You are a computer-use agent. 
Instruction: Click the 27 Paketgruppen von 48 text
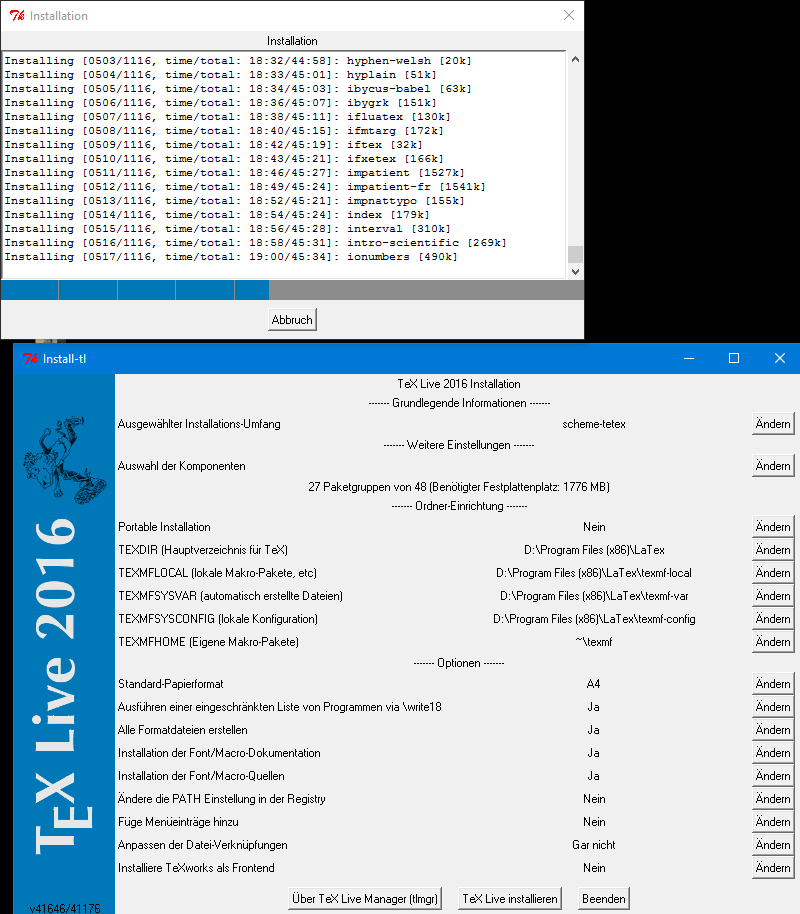coord(459,487)
